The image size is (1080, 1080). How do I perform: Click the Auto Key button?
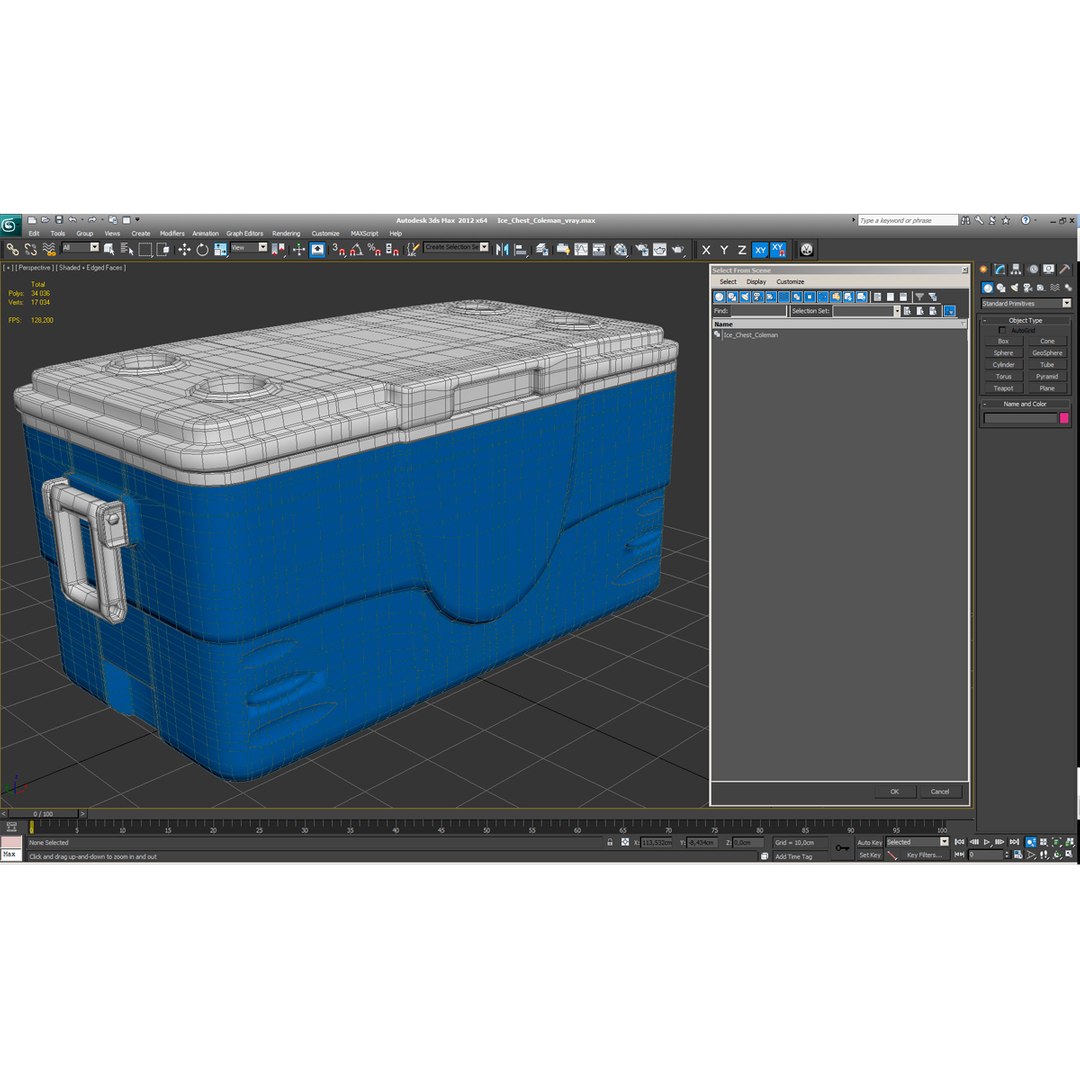[869, 843]
